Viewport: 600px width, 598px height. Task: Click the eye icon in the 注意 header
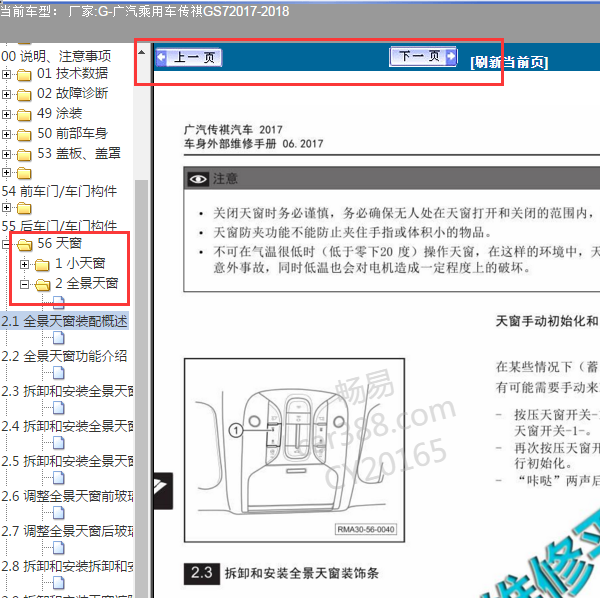coord(198,179)
